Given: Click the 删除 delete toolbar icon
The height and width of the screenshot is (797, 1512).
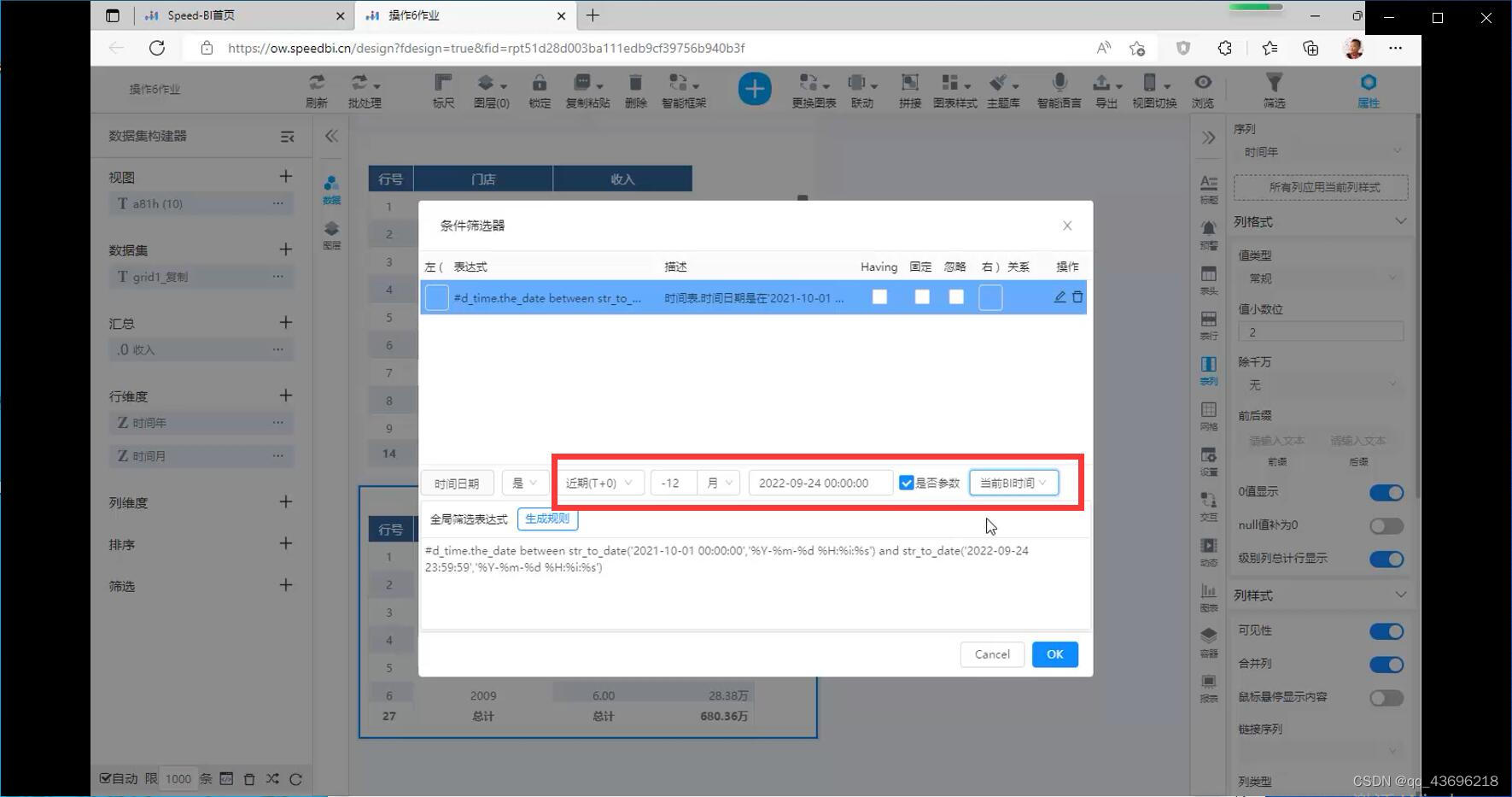Looking at the screenshot, I should tap(635, 90).
